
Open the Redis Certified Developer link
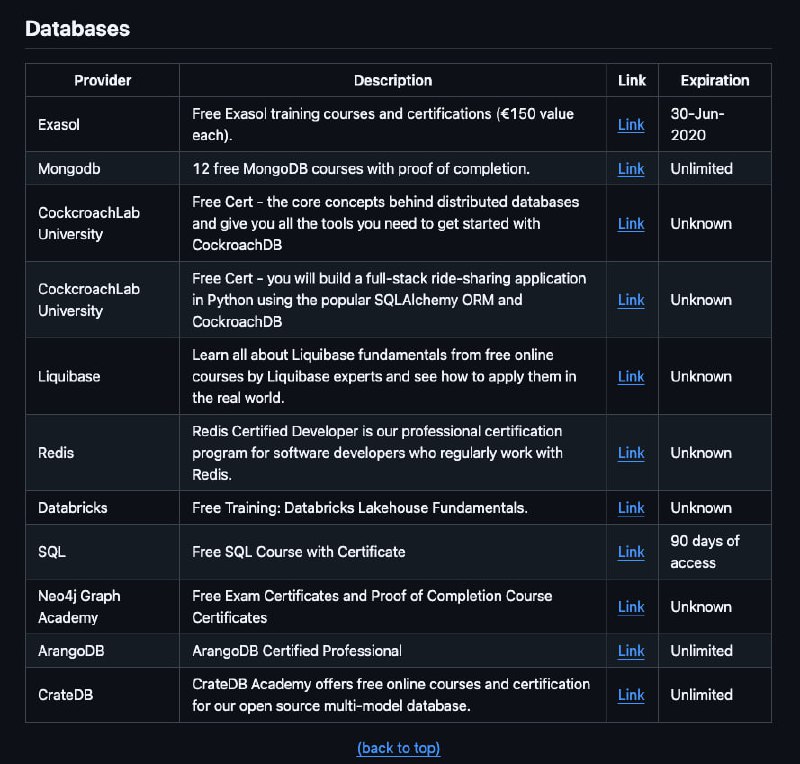pyautogui.click(x=631, y=453)
